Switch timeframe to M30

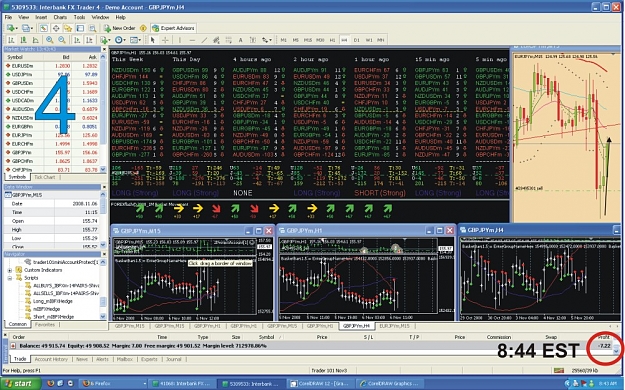(320, 40)
